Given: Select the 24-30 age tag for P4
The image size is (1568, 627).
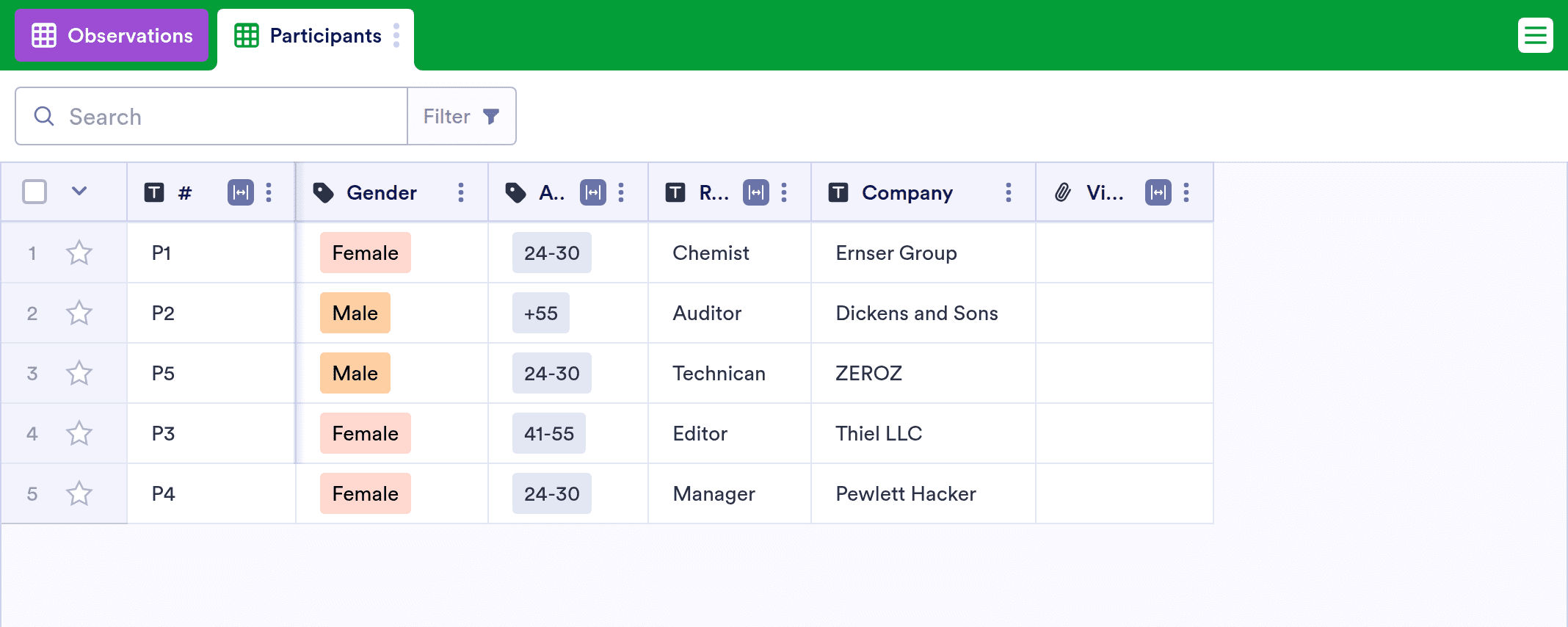Looking at the screenshot, I should pyautogui.click(x=552, y=493).
